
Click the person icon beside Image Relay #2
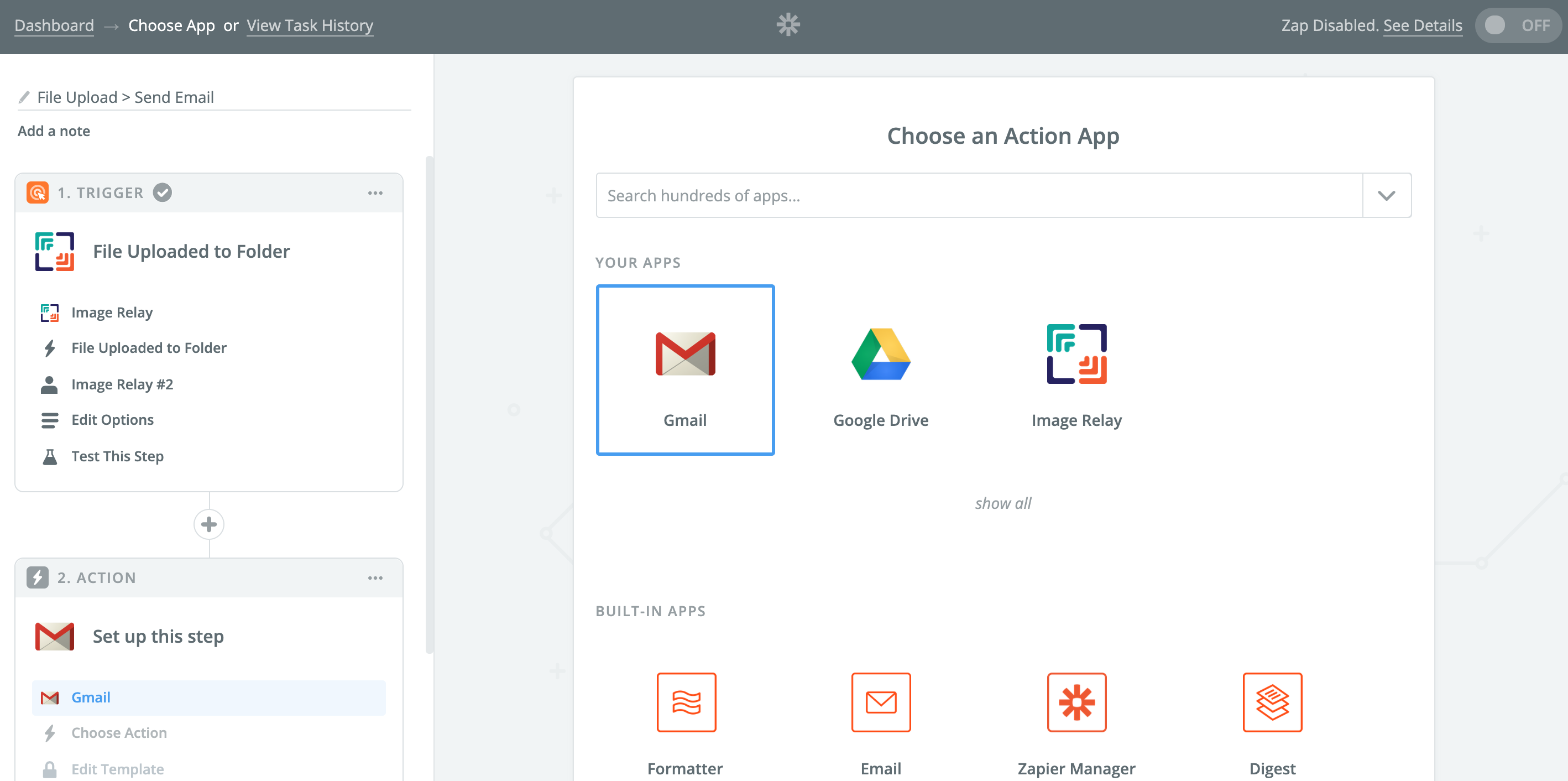(49, 385)
